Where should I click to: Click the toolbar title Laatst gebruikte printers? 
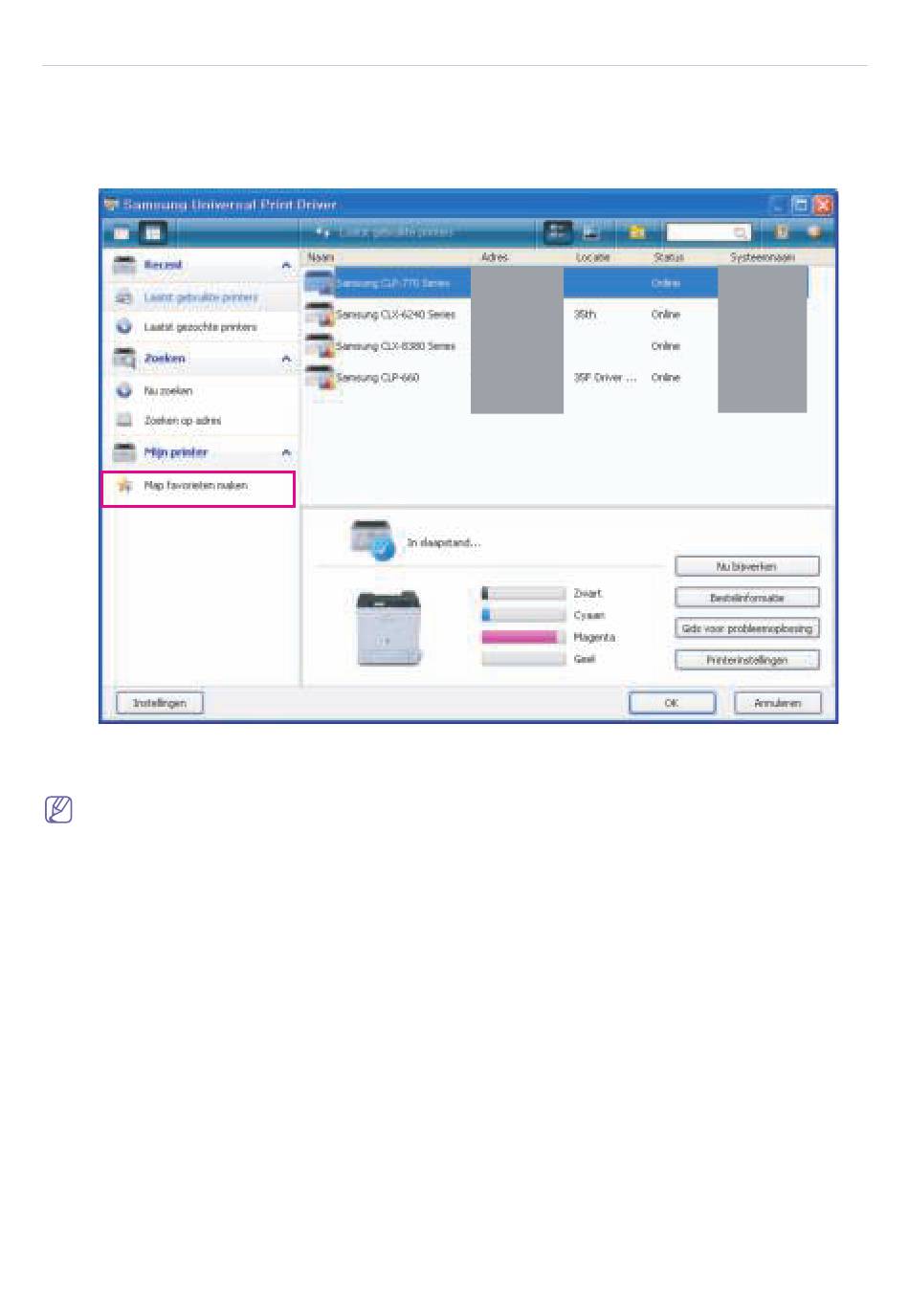click(x=396, y=231)
